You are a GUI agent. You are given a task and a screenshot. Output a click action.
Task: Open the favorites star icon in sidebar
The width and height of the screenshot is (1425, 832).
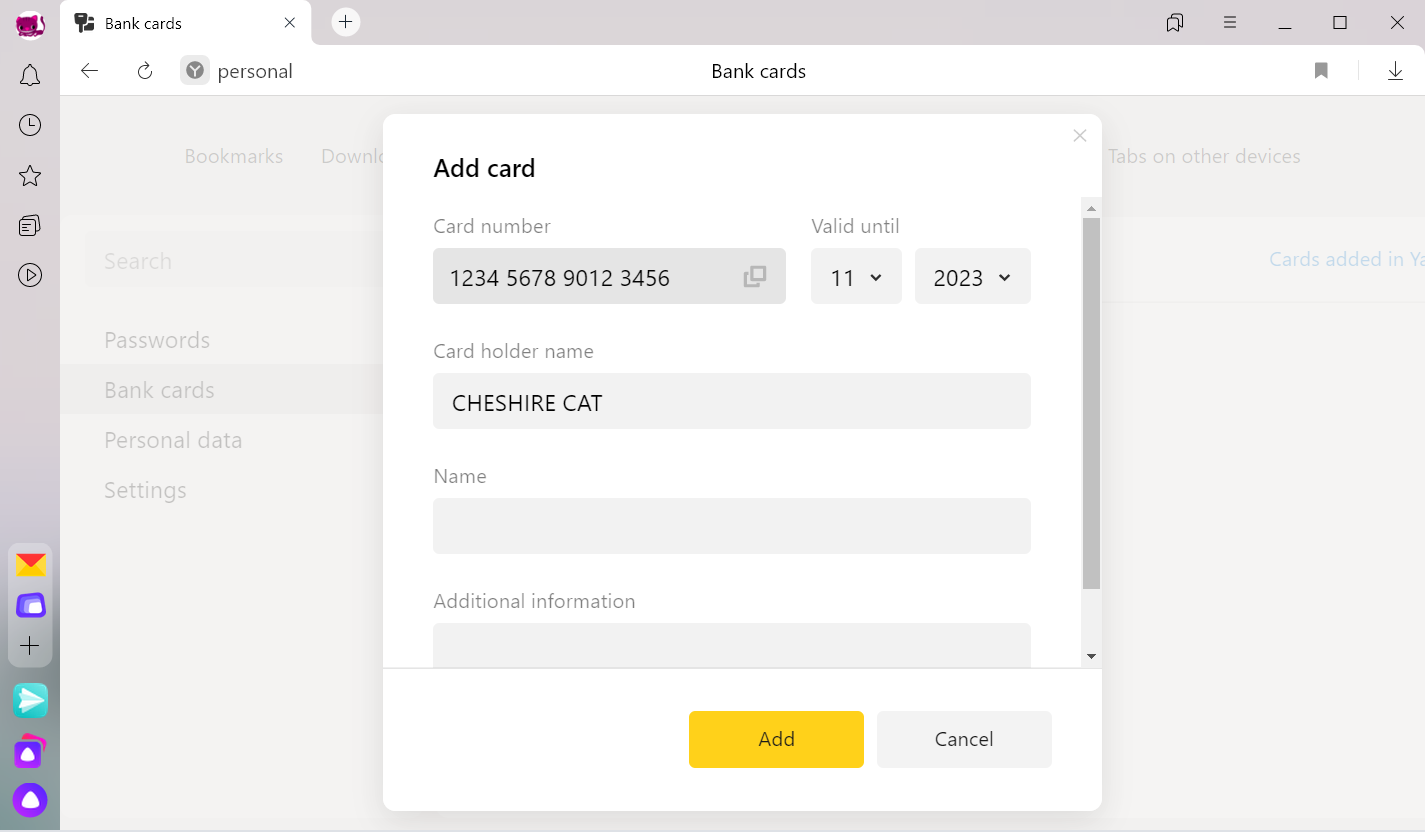pyautogui.click(x=30, y=176)
